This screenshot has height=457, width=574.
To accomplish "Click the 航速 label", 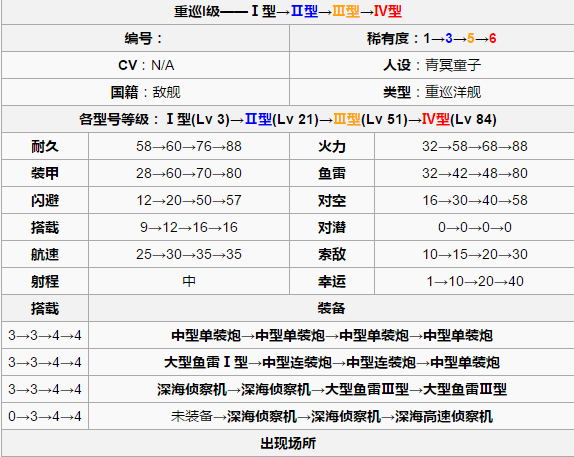I will click(45, 254).
